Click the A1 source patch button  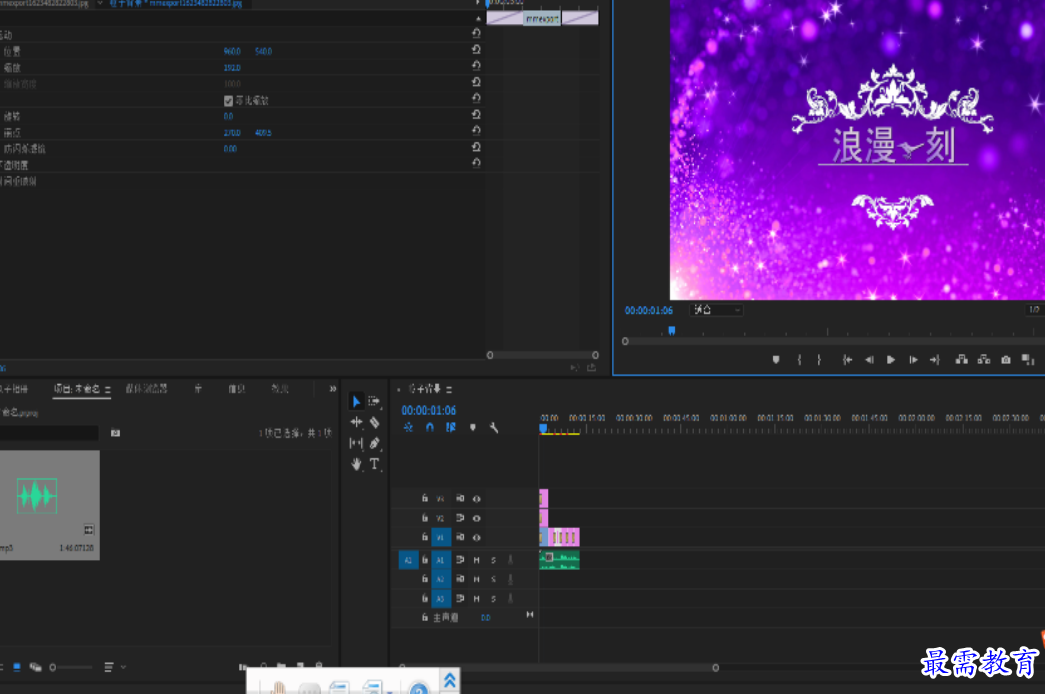pos(408,560)
